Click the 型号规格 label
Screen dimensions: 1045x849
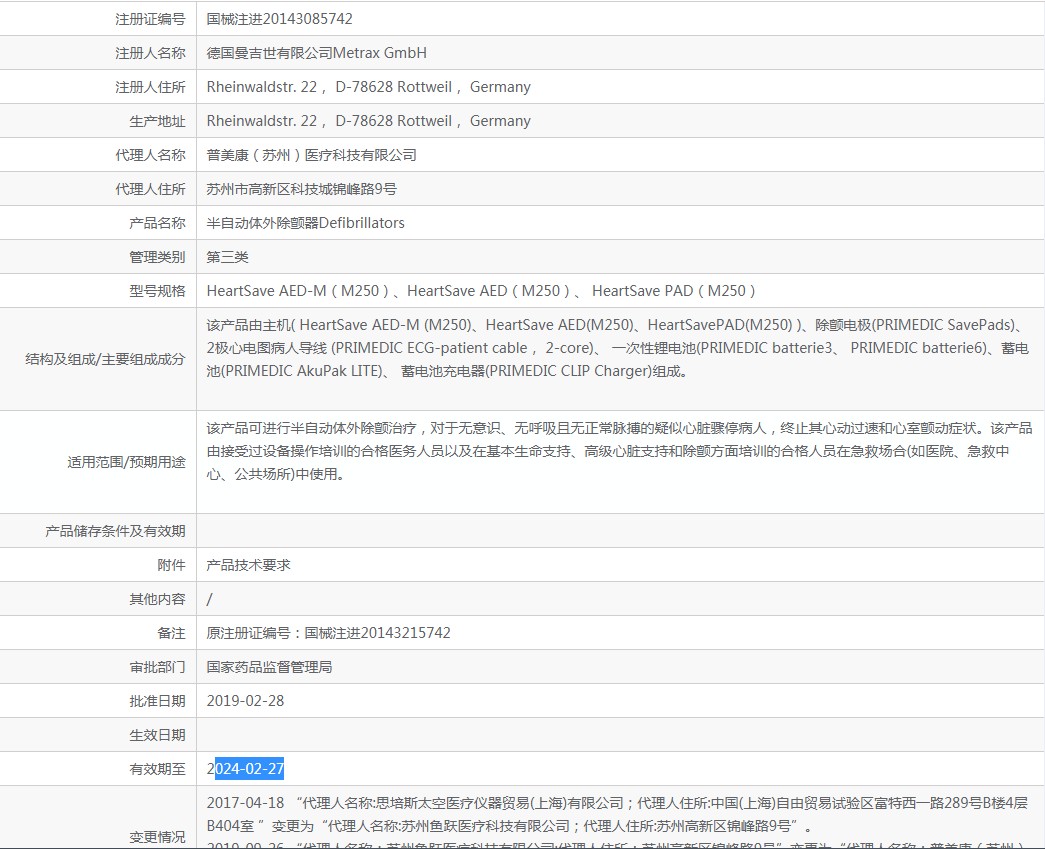click(x=157, y=291)
